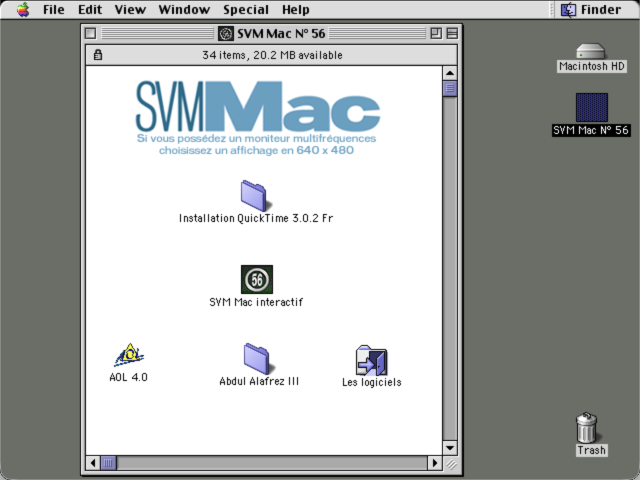This screenshot has width=640, height=480.
Task: Select the Trash icon
Action: pos(587,427)
